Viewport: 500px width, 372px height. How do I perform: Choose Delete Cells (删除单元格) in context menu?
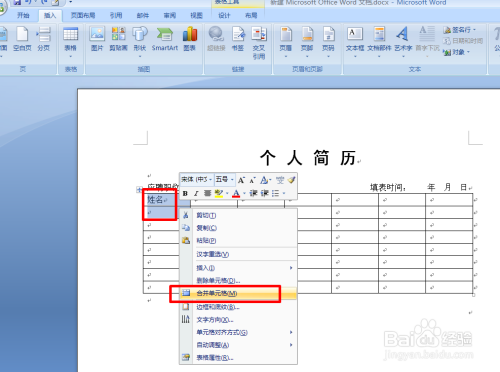click(238, 281)
